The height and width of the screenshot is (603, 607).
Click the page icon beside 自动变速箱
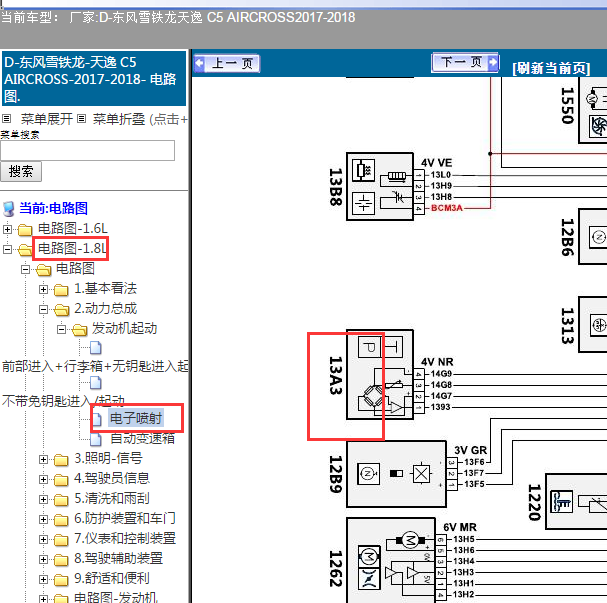click(96, 439)
